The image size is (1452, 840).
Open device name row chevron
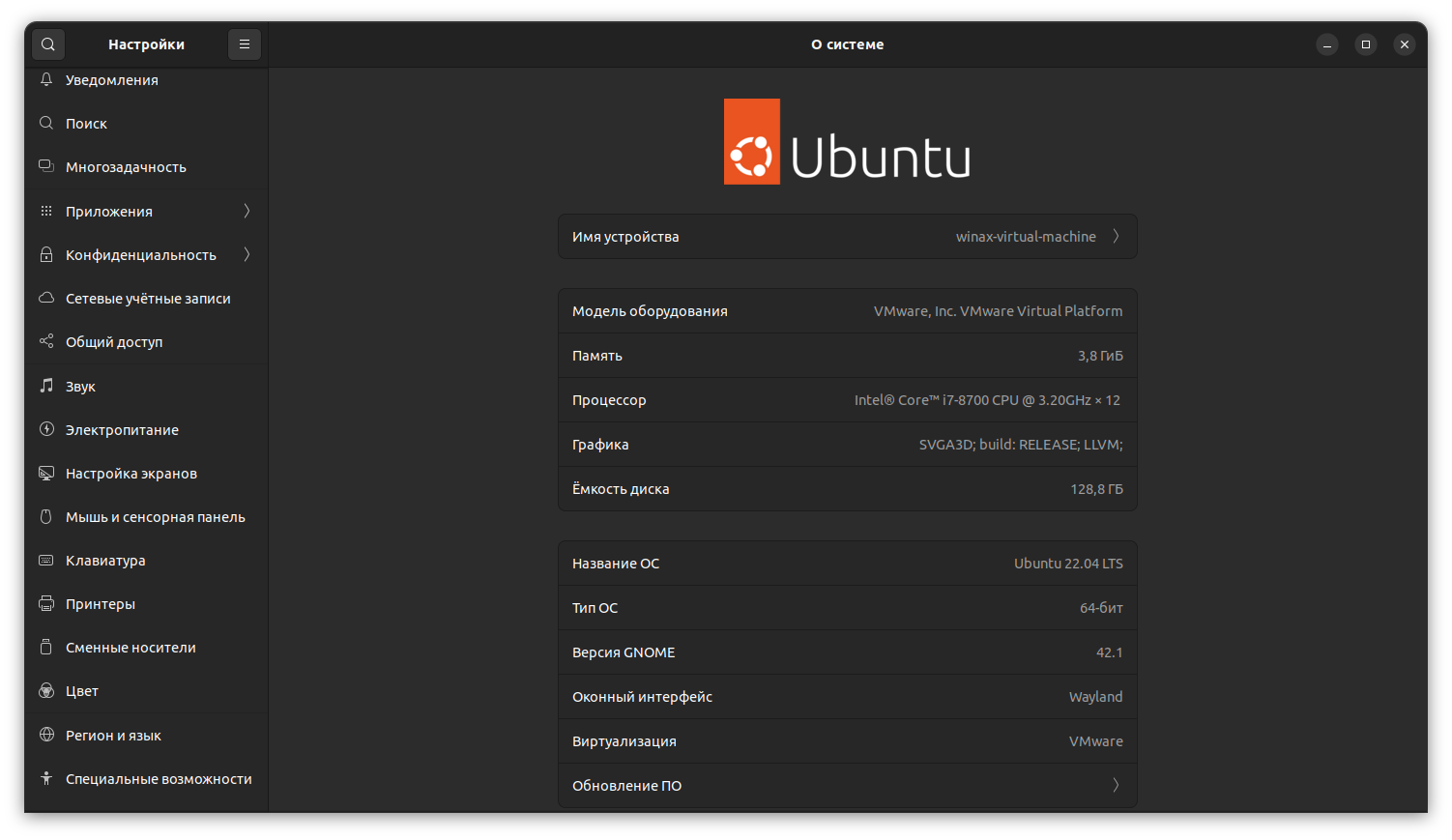click(1116, 236)
